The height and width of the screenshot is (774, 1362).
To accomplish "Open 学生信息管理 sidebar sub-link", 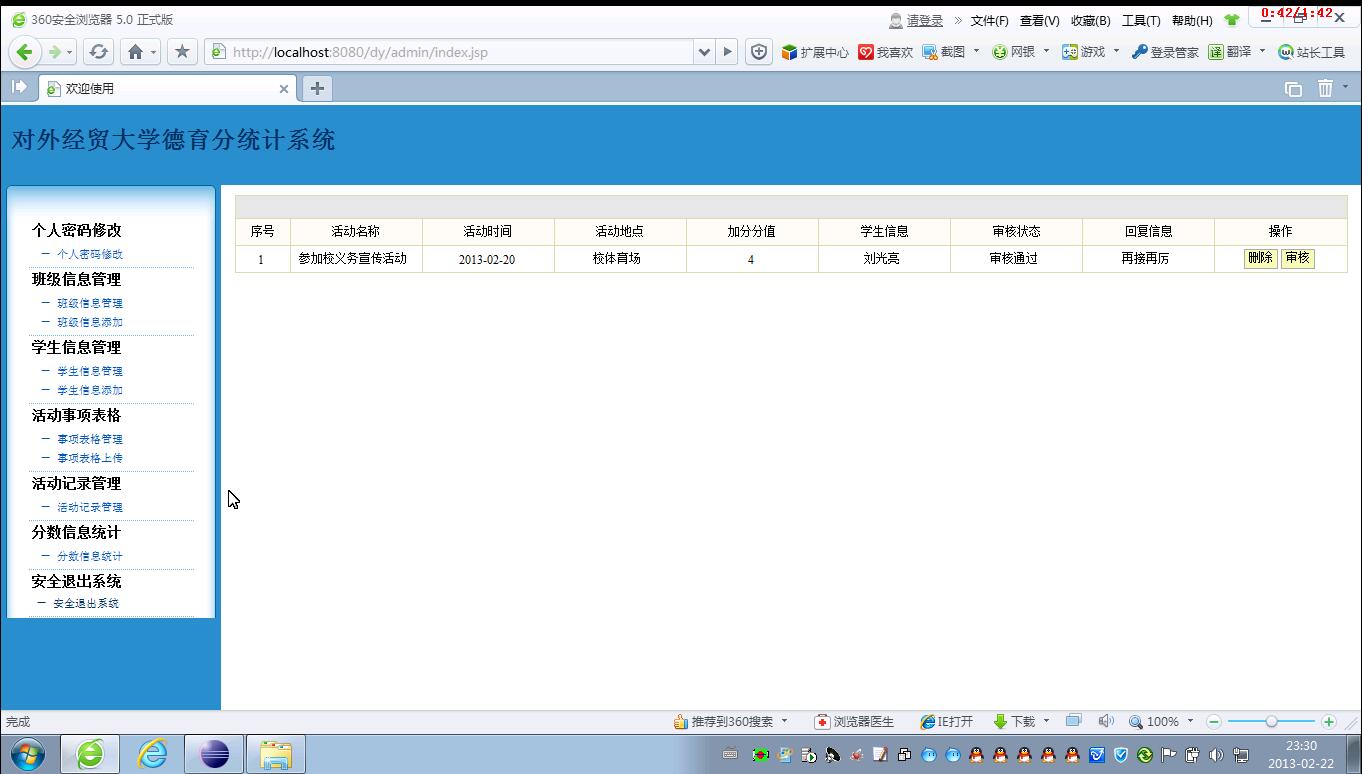I will click(90, 371).
